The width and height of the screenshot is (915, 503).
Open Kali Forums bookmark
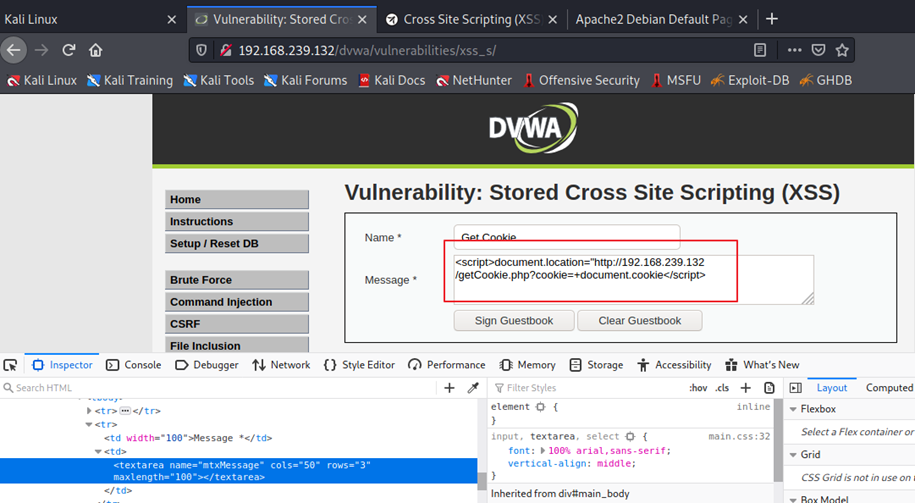(305, 81)
